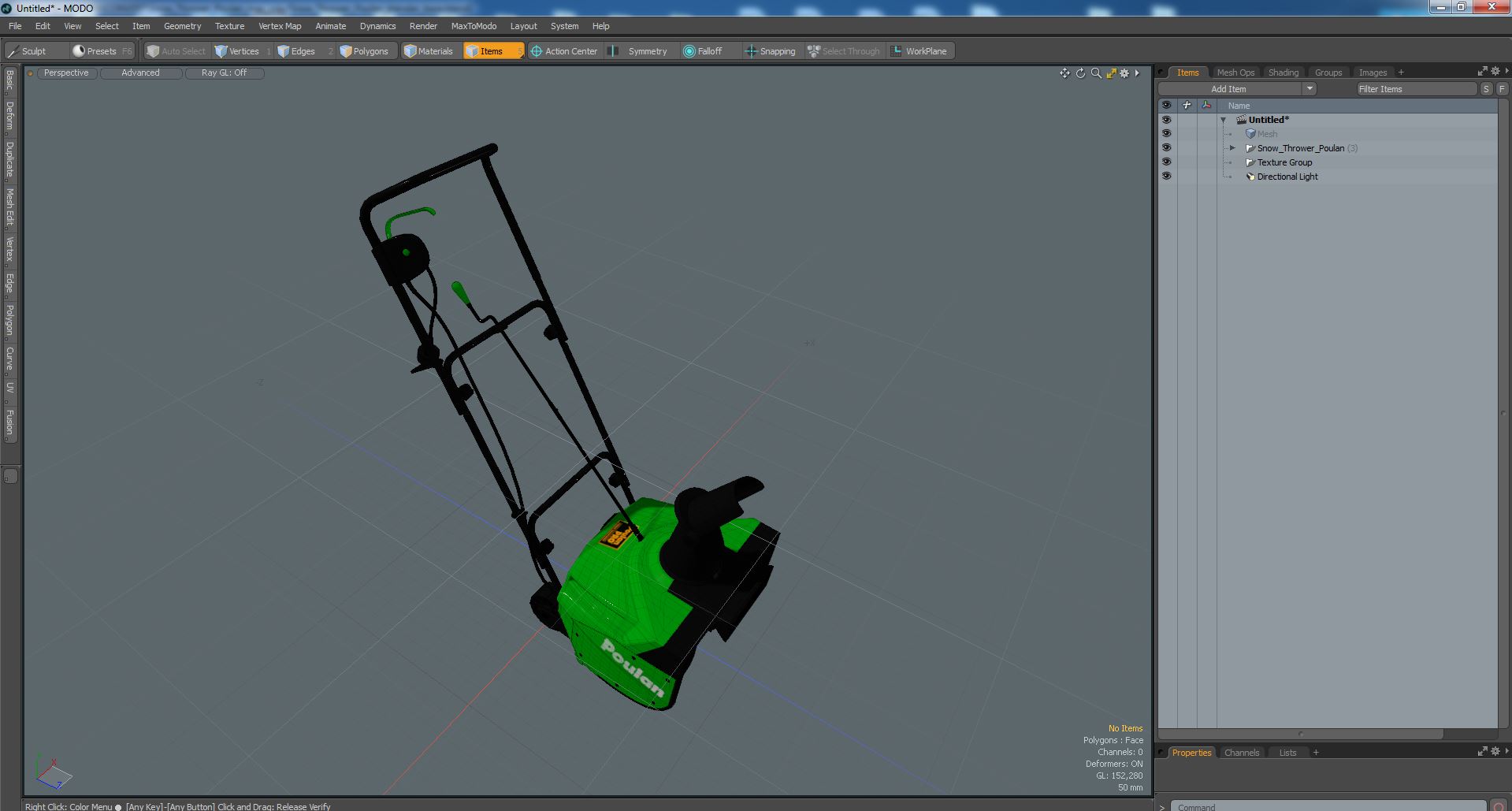
Task: Add new tab next to Images
Action: point(1401,73)
